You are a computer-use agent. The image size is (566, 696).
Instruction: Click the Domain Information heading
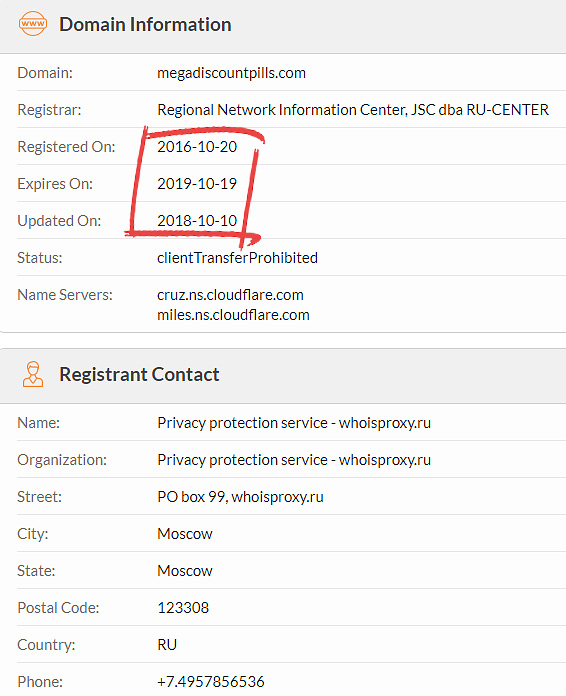tap(145, 24)
